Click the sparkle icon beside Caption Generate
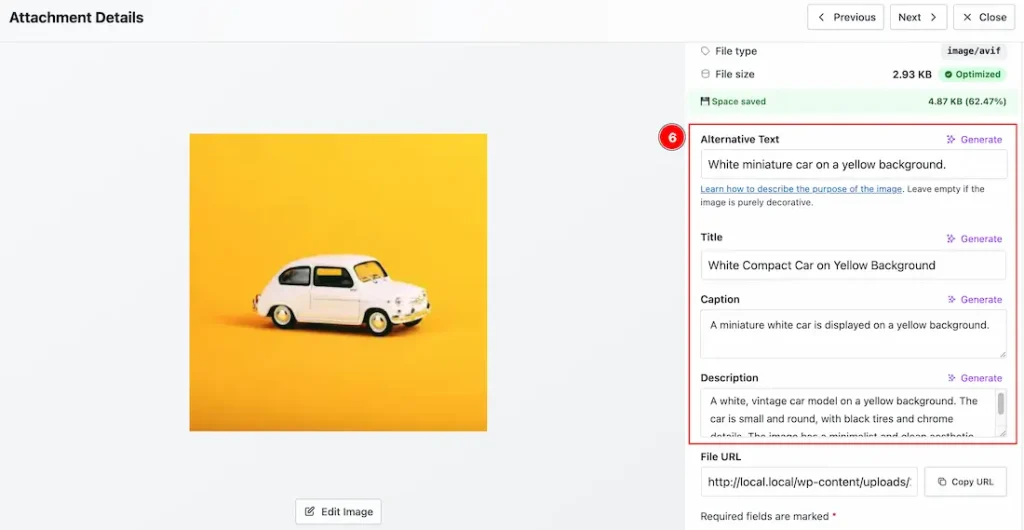This screenshot has height=530, width=1024. [x=952, y=300]
